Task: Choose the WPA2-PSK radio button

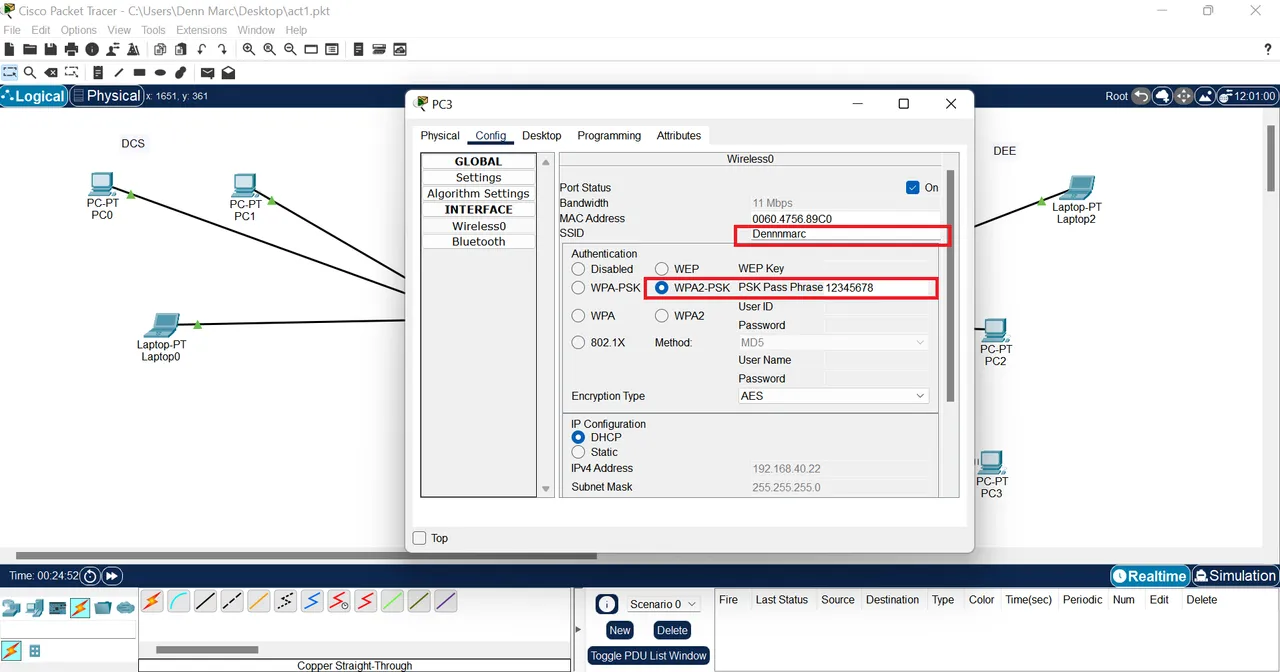Action: tap(662, 288)
